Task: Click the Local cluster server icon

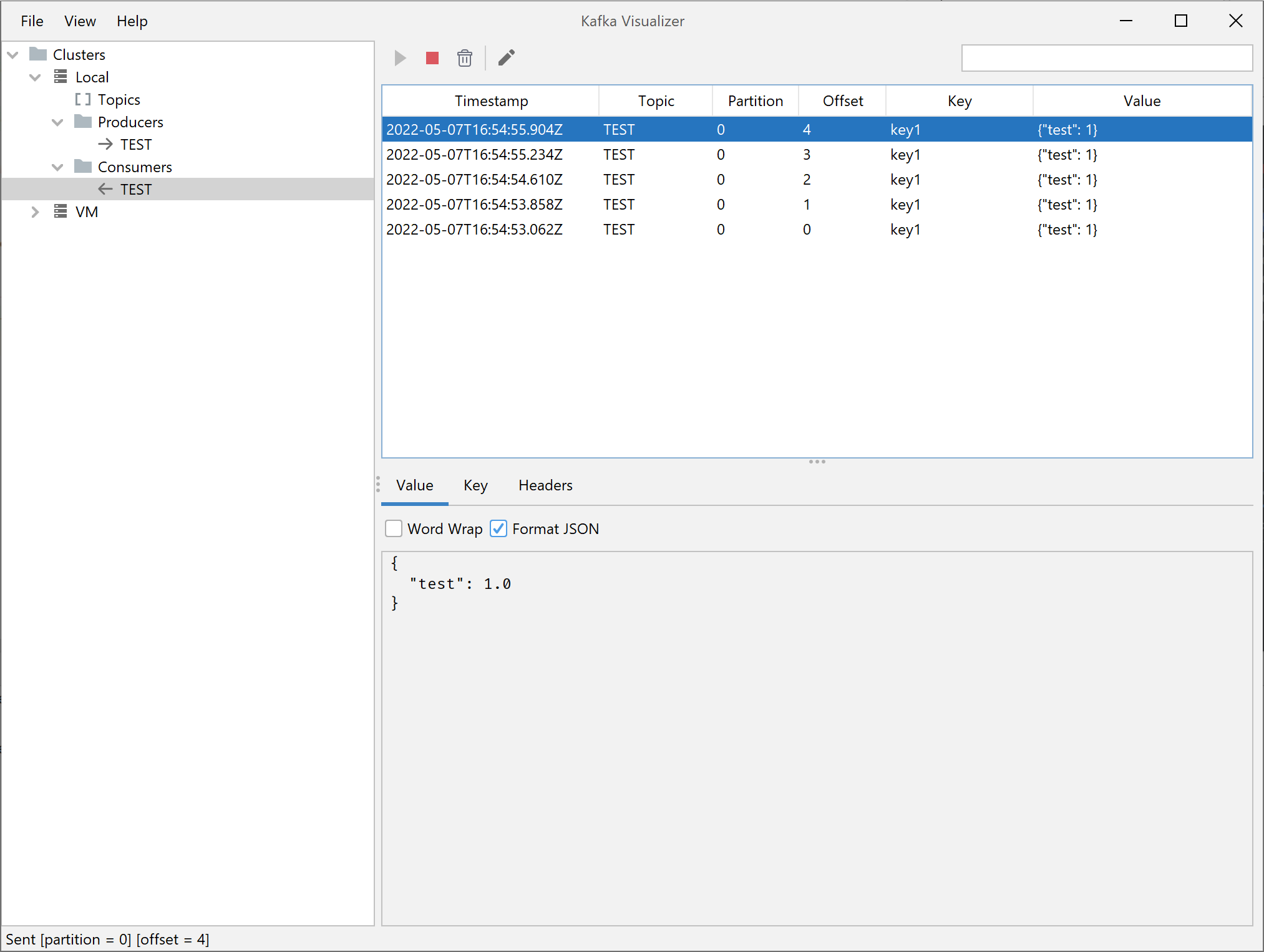Action: coord(61,77)
